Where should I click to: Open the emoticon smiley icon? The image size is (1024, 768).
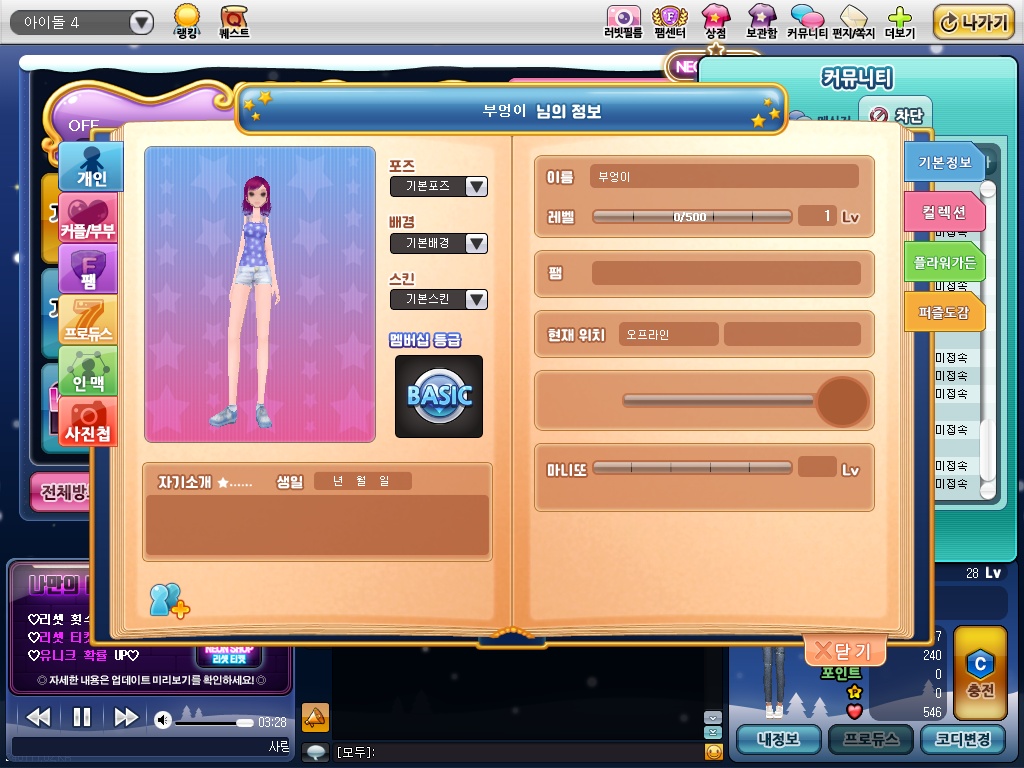pos(714,752)
